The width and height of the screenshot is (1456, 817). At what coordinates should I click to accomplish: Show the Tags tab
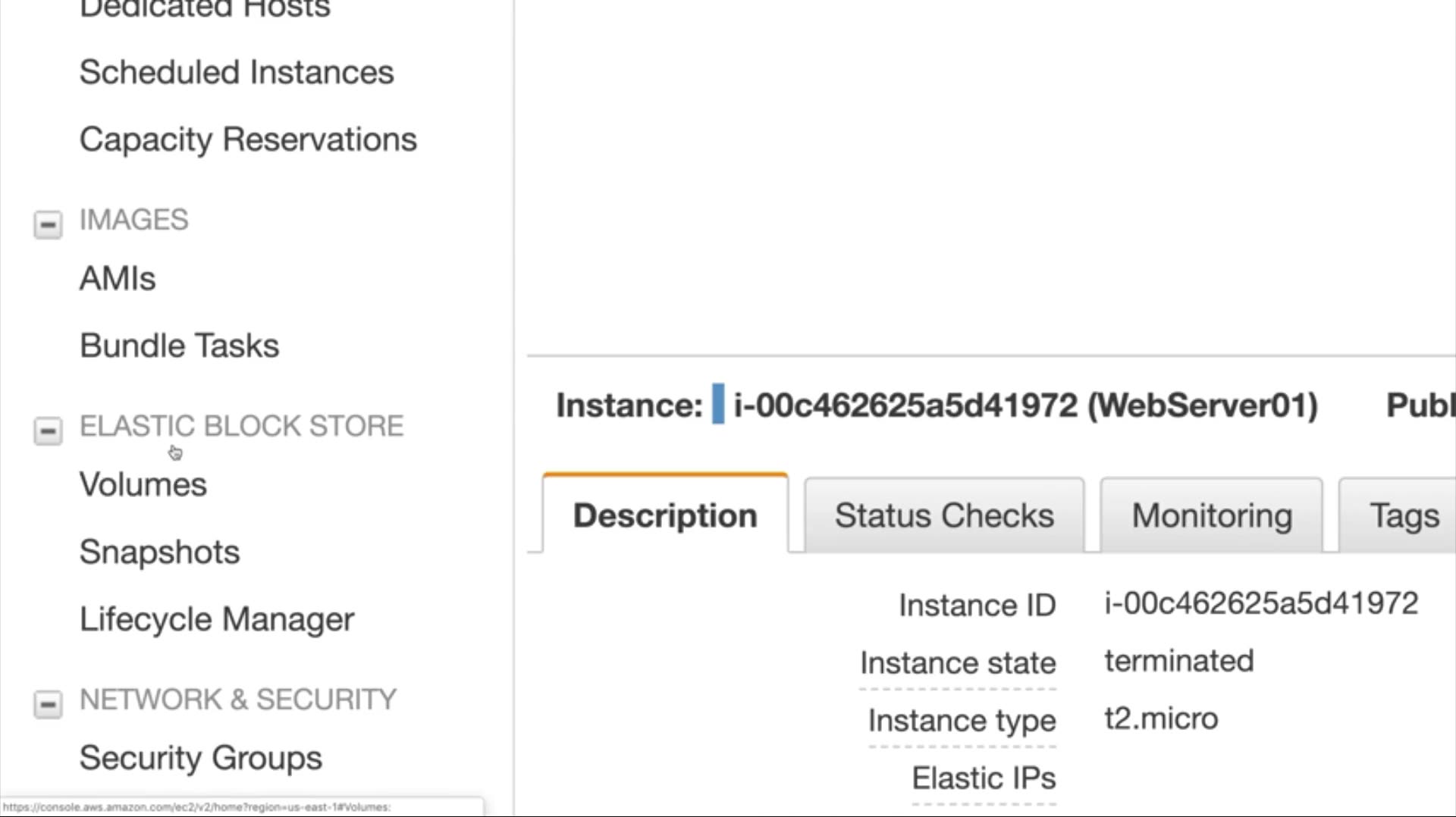pos(1404,515)
